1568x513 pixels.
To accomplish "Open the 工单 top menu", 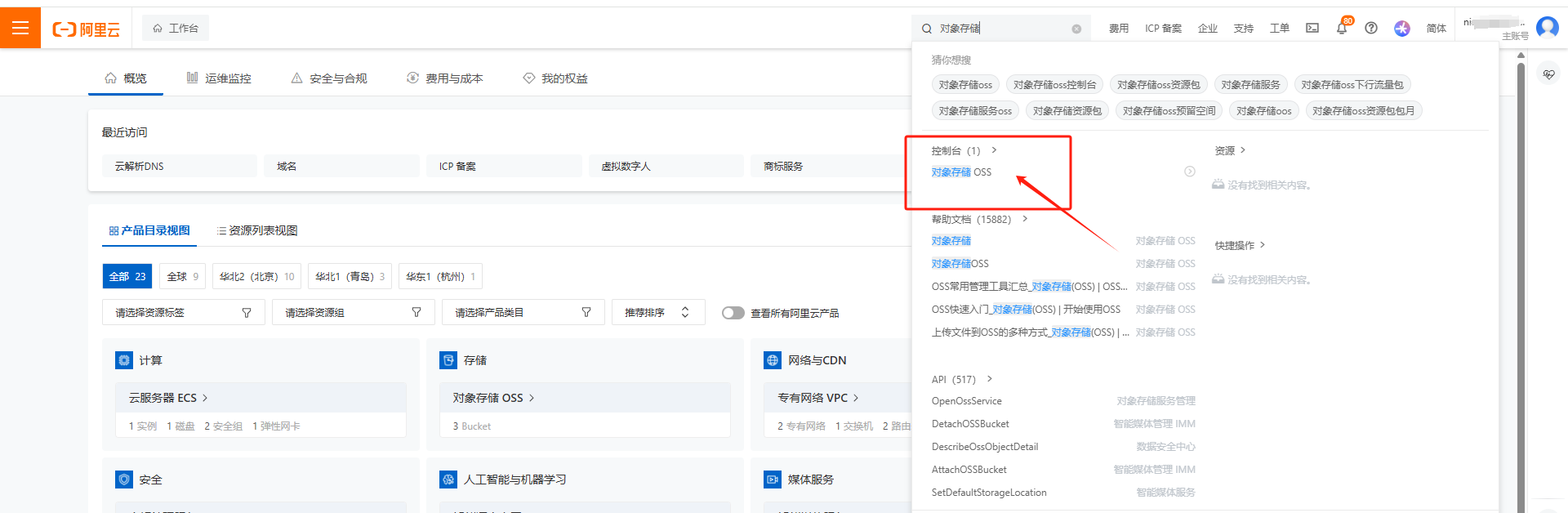I will (1280, 29).
